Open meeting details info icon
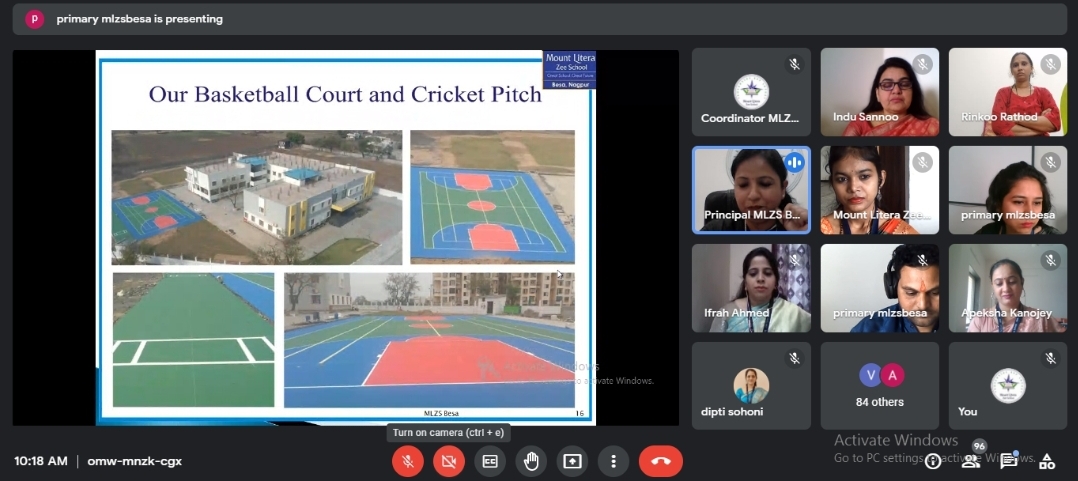 (933, 461)
